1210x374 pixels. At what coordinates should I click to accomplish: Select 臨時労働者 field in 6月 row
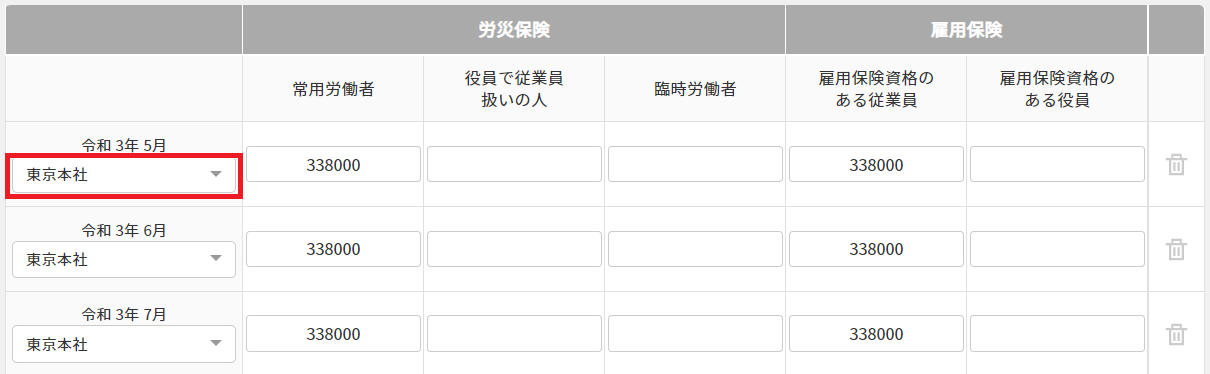(695, 249)
